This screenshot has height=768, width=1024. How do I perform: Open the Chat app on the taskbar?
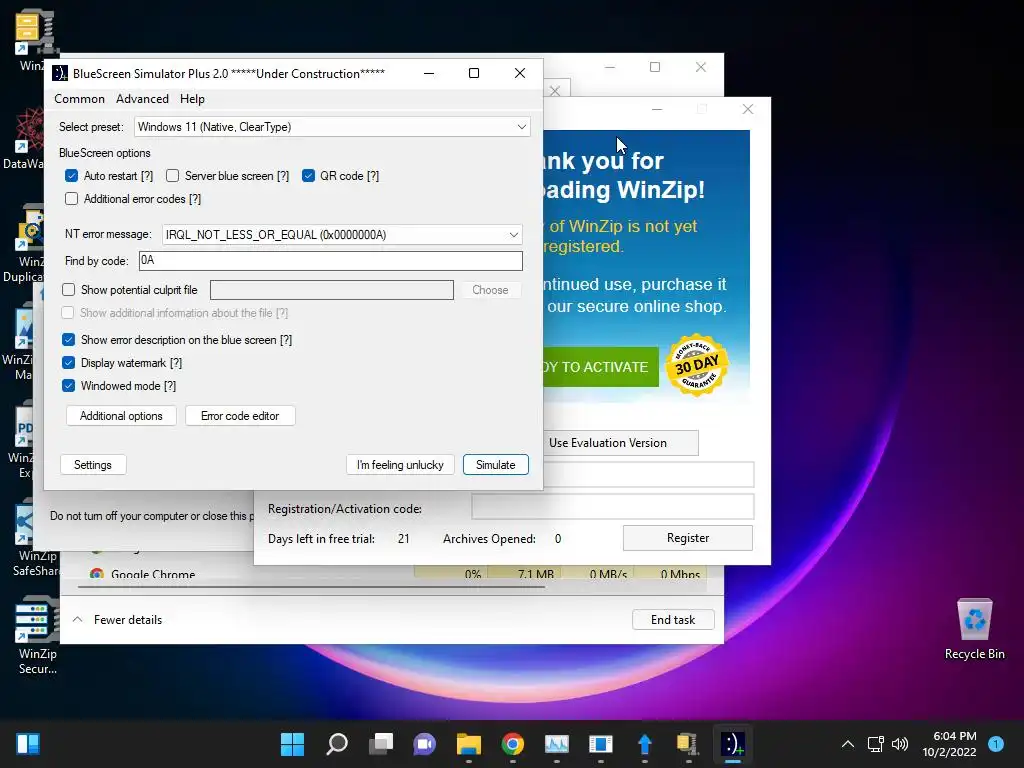tap(424, 744)
